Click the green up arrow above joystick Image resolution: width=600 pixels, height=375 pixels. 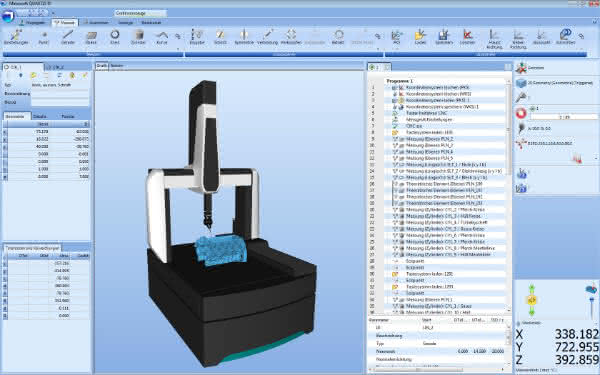point(532,289)
